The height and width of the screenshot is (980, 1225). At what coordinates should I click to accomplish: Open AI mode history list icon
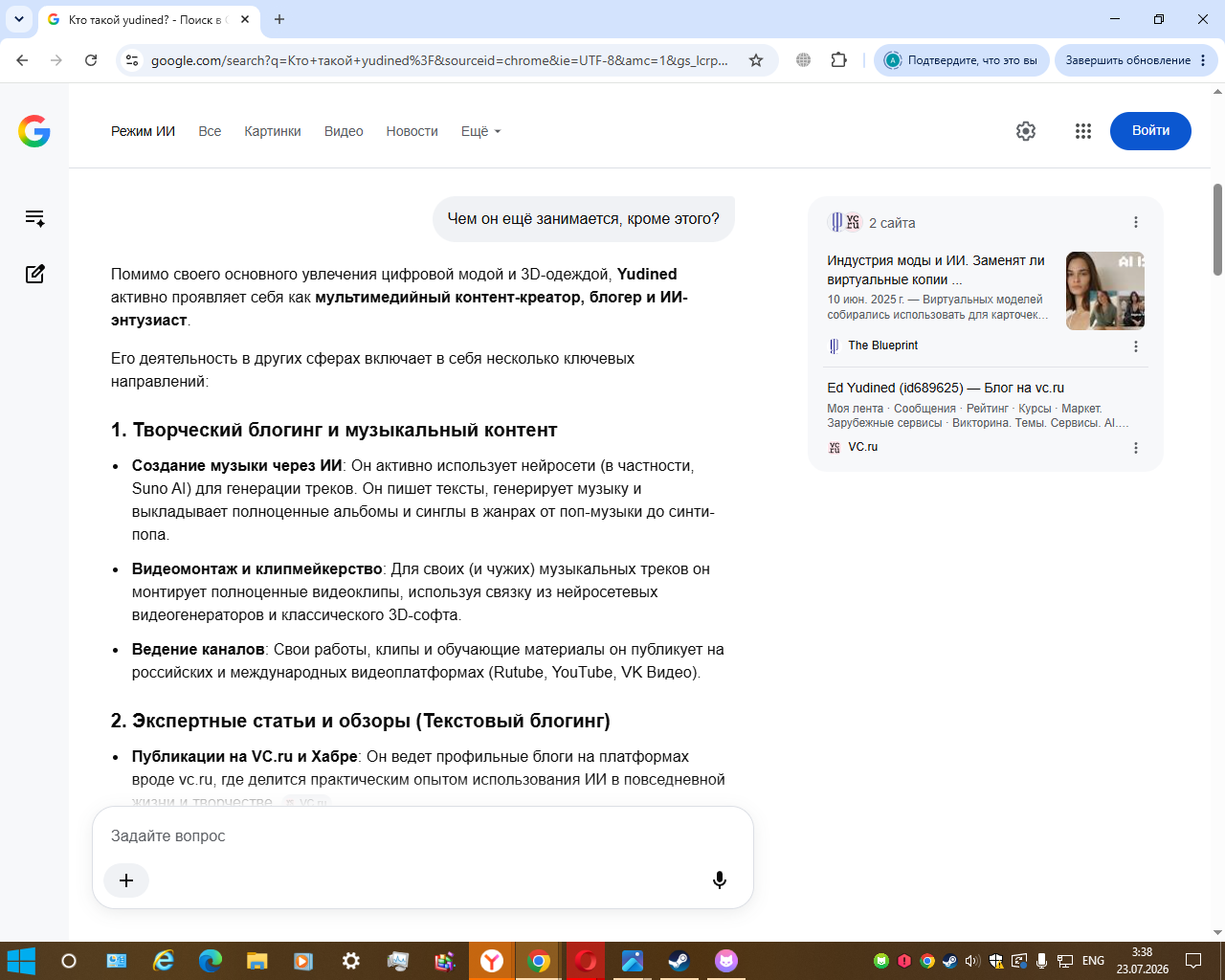coord(35,218)
